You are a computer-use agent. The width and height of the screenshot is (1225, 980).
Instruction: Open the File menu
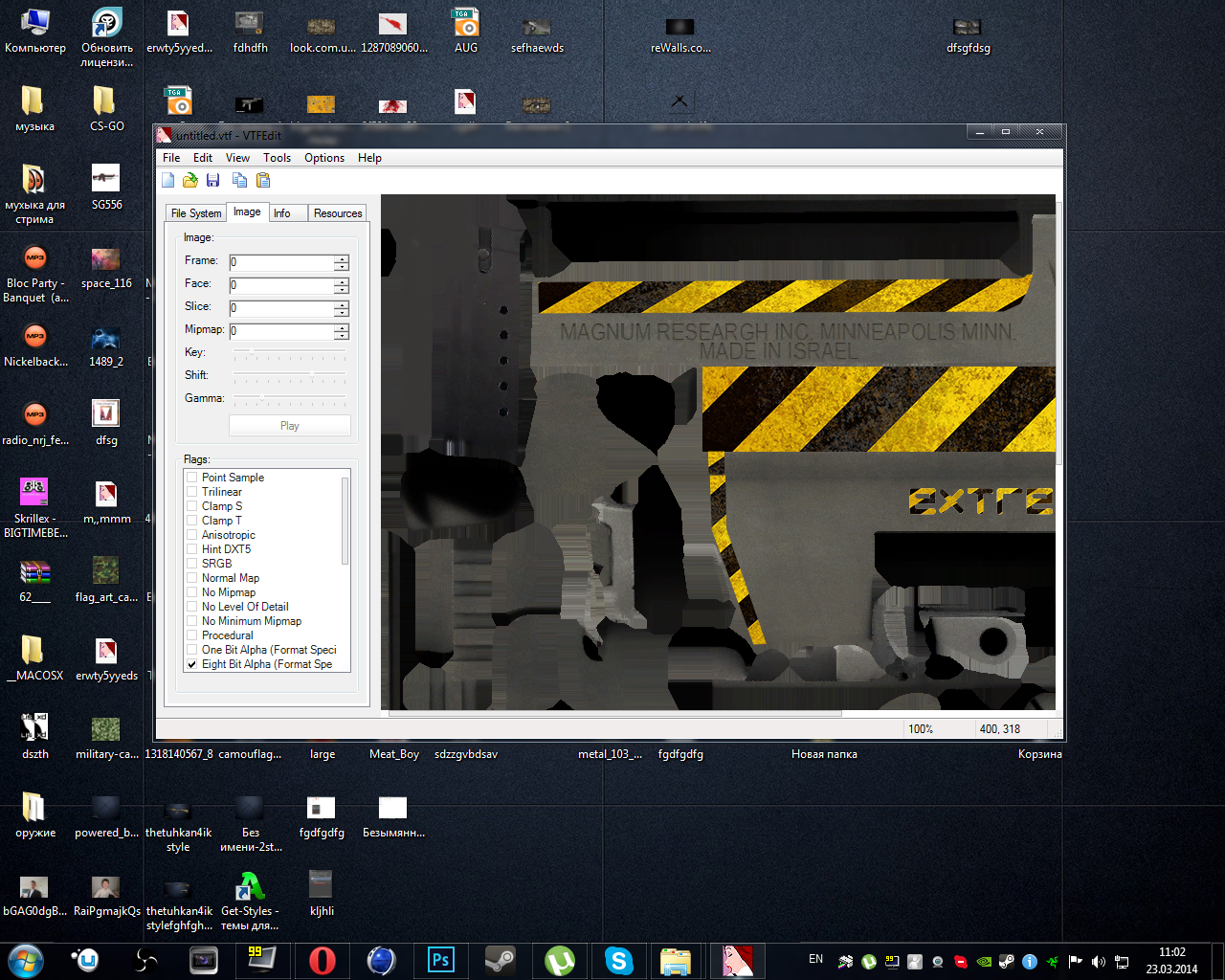pos(171,158)
